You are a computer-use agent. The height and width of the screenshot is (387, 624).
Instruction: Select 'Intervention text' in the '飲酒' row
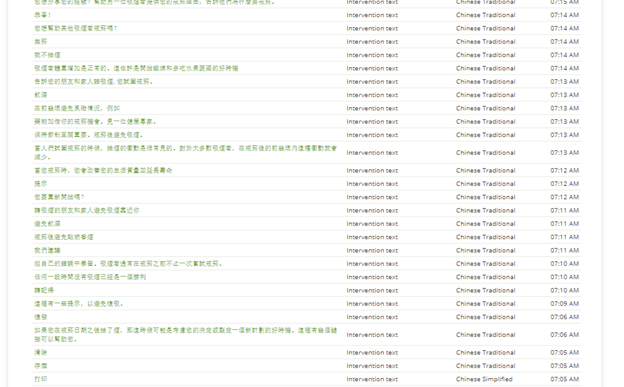[372, 95]
